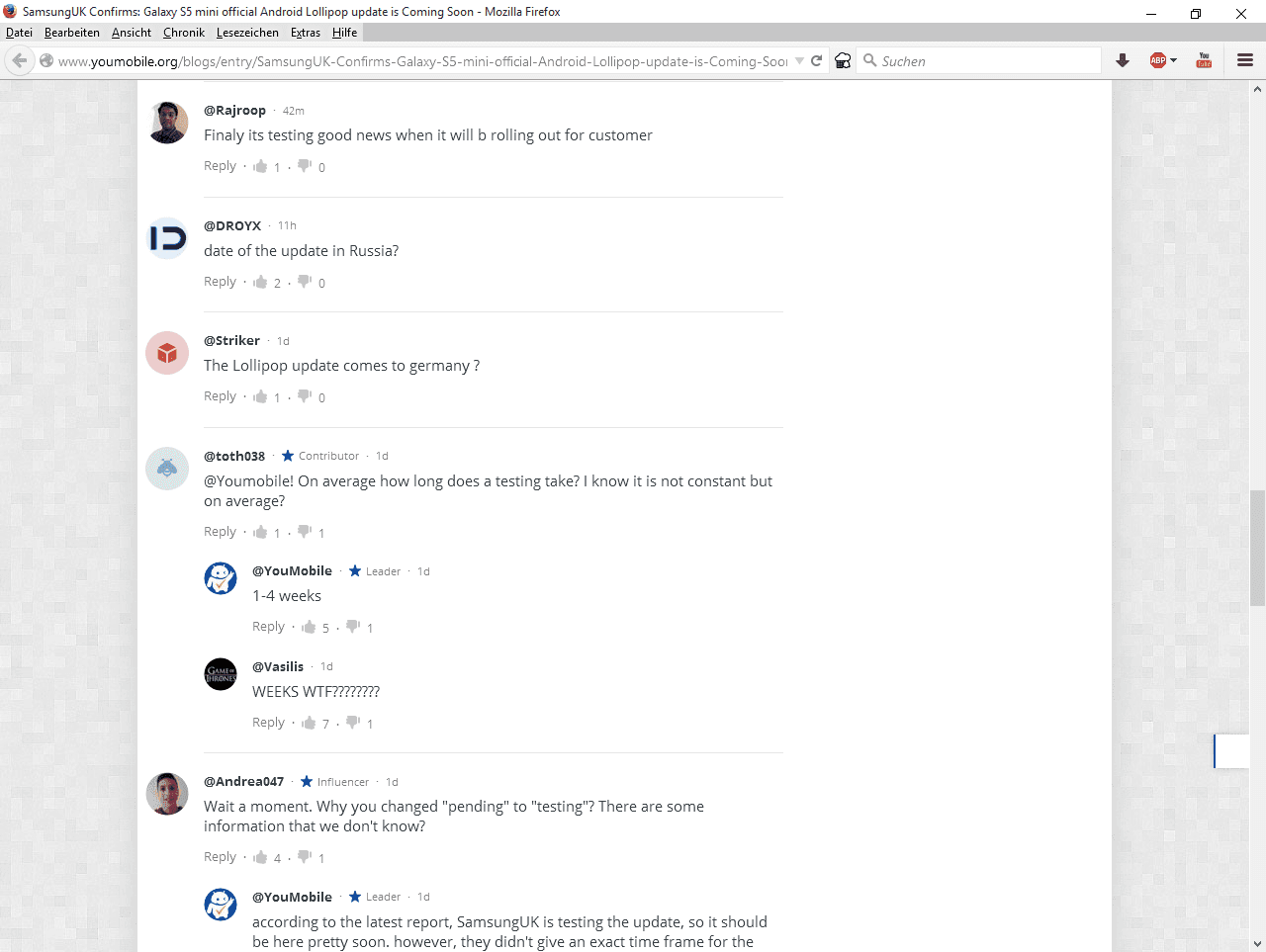The width and height of the screenshot is (1266, 952).
Task: Open the Chronik menu
Action: coord(184,33)
